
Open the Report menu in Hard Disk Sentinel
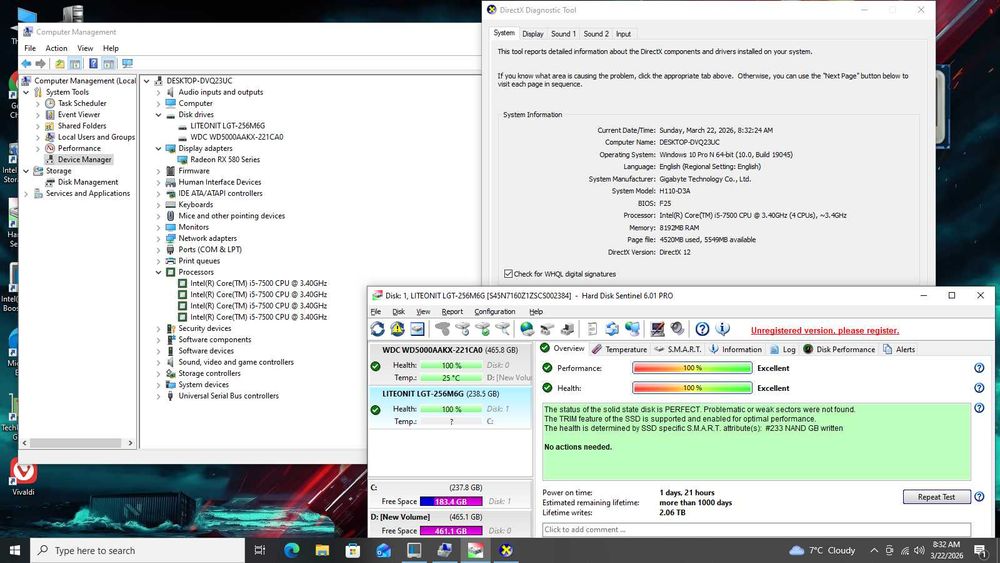(x=452, y=311)
